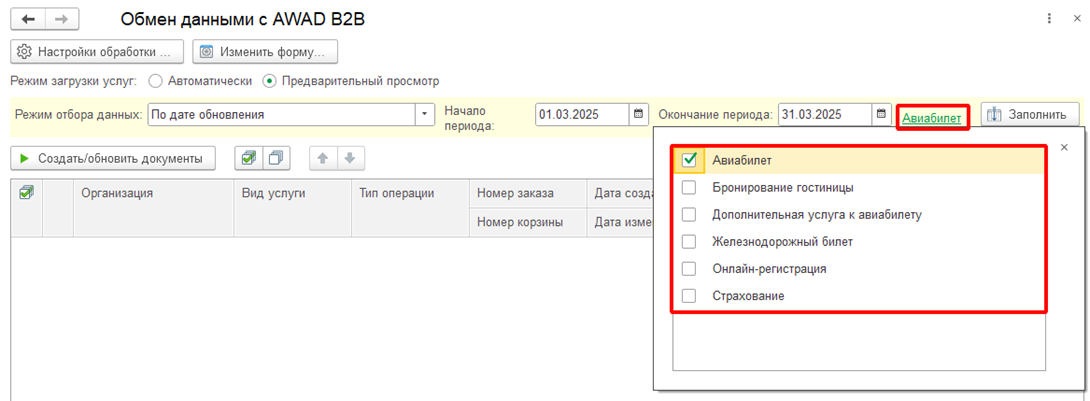
Task: Click the Авиабилет service filter link
Action: (x=932, y=118)
